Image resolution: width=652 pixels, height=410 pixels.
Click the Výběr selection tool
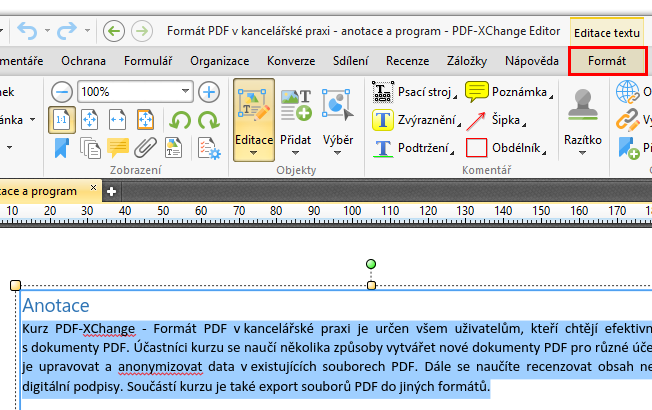point(338,114)
